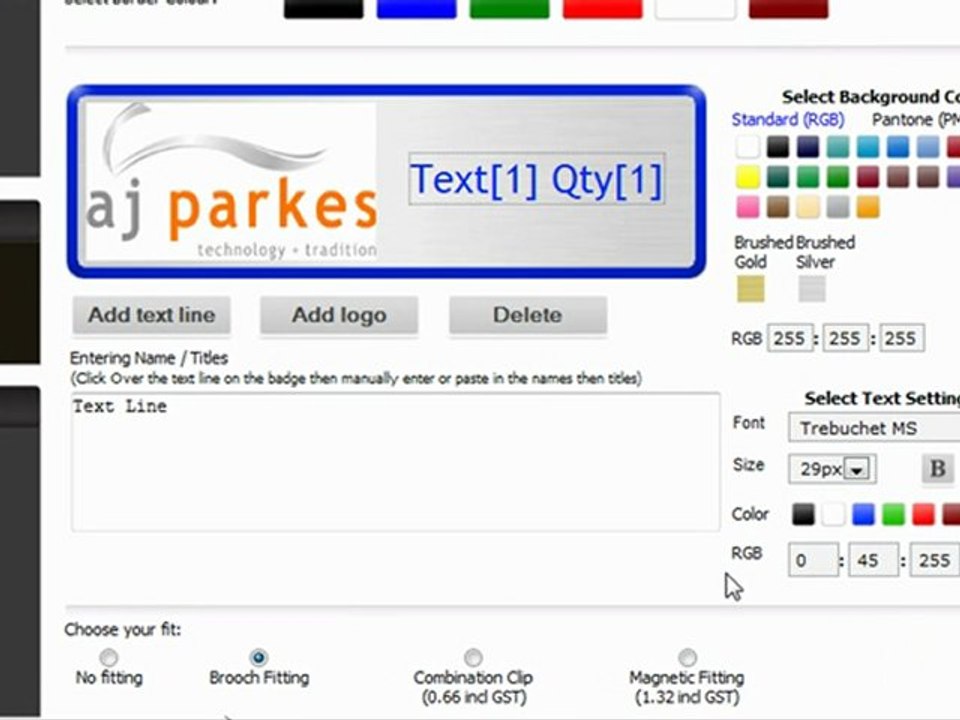This screenshot has height=720, width=960.
Task: Pick the blue border colour swatch
Action: [x=416, y=9]
